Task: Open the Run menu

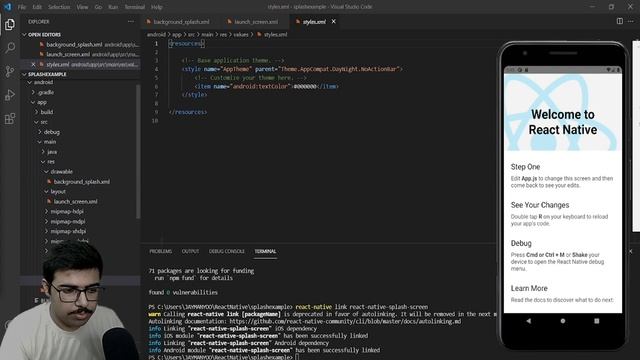Action: 113,7
